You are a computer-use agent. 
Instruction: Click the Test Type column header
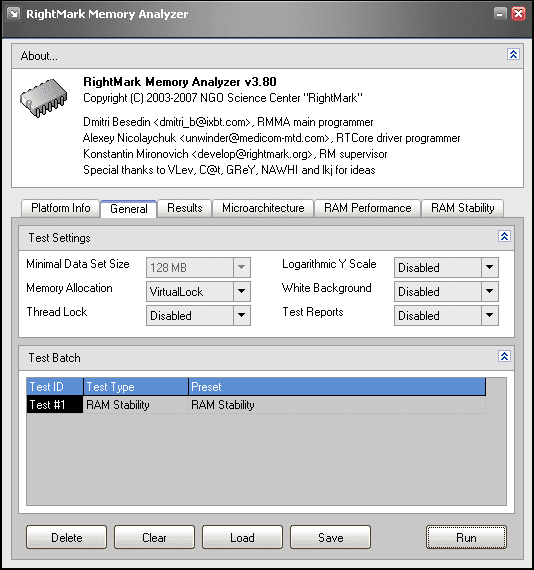(136, 387)
